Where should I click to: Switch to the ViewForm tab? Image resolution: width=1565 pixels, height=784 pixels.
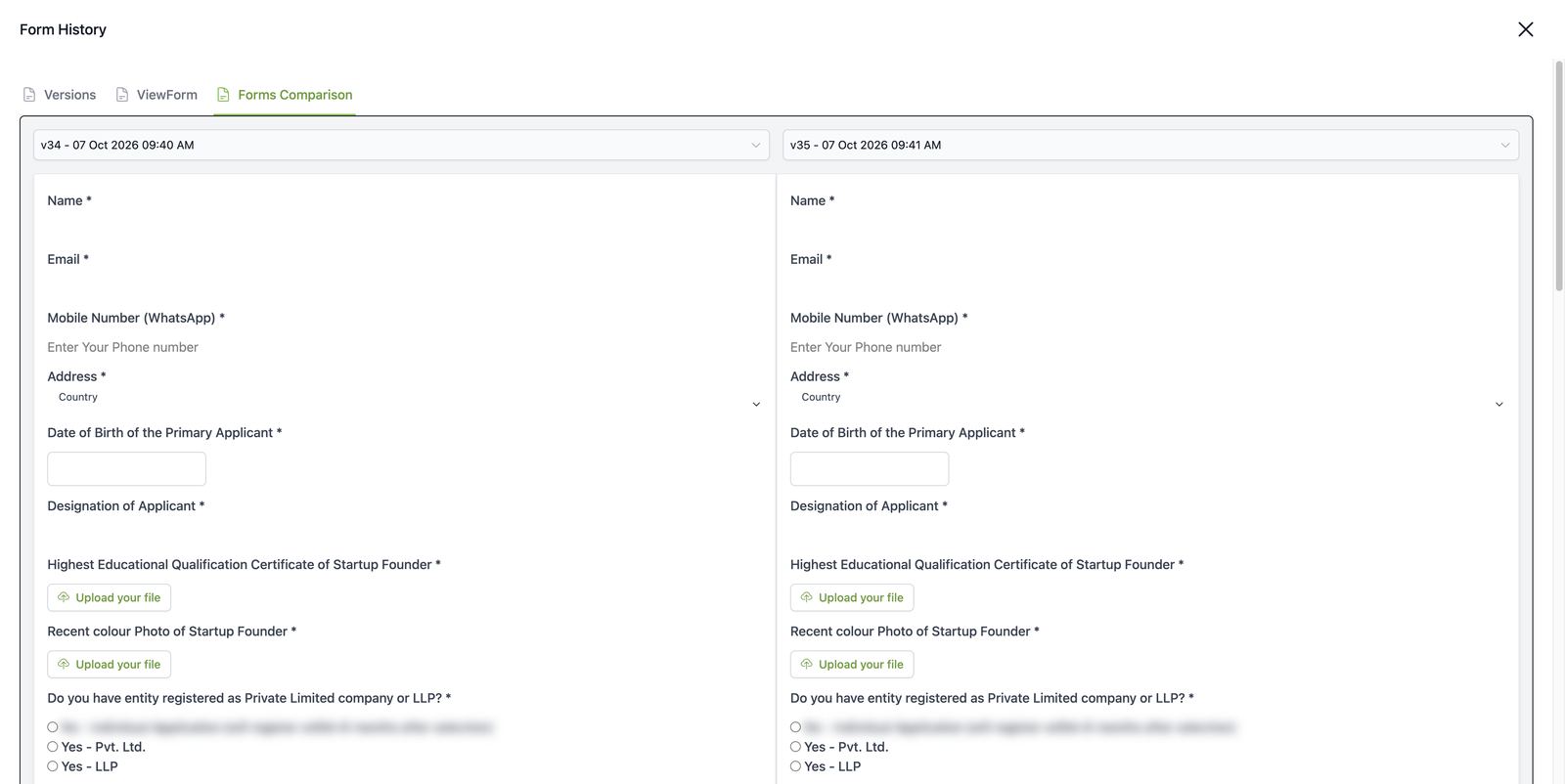156,95
